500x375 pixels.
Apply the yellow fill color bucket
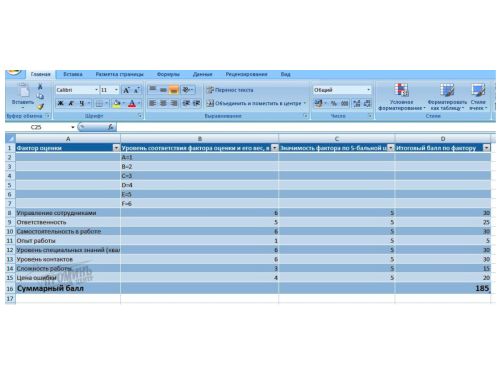116,104
